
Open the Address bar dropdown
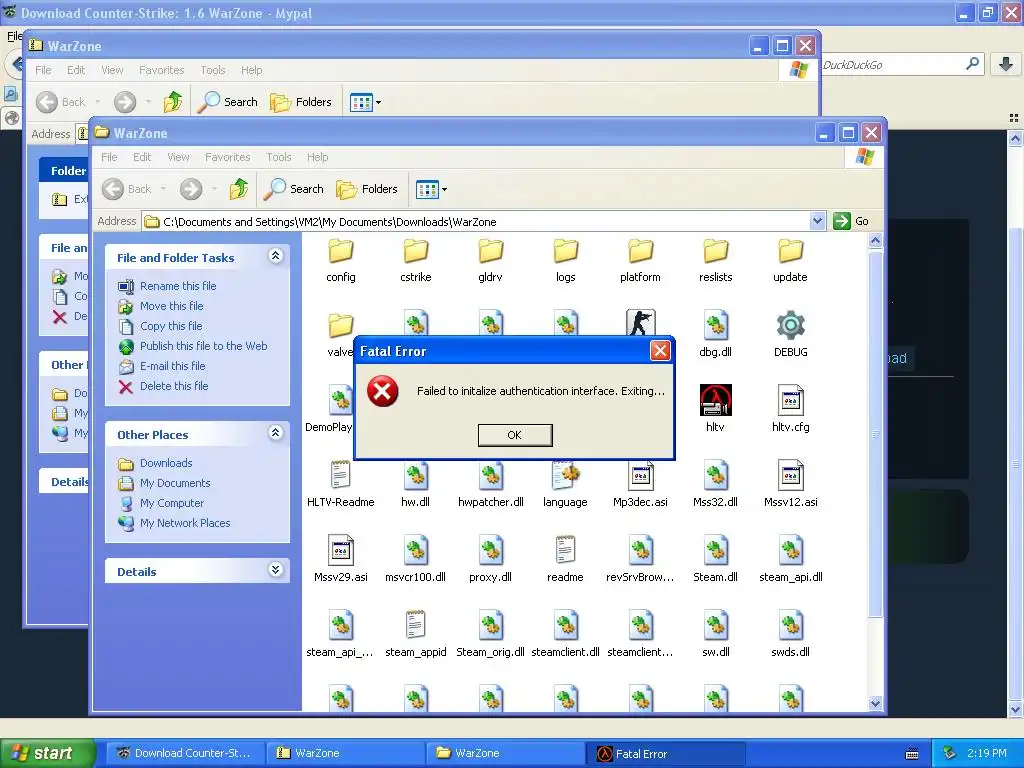pos(817,221)
